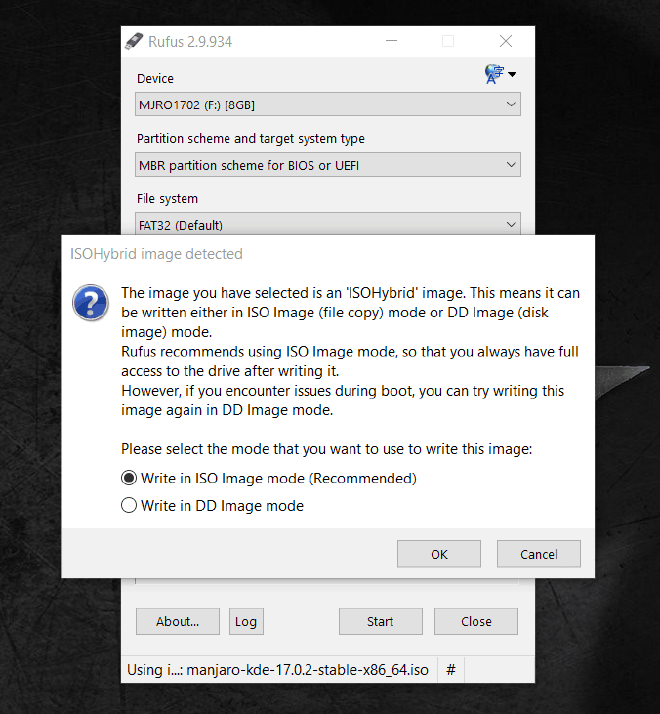
Task: Click the Rufus USB drive icon in title bar
Action: (133, 41)
